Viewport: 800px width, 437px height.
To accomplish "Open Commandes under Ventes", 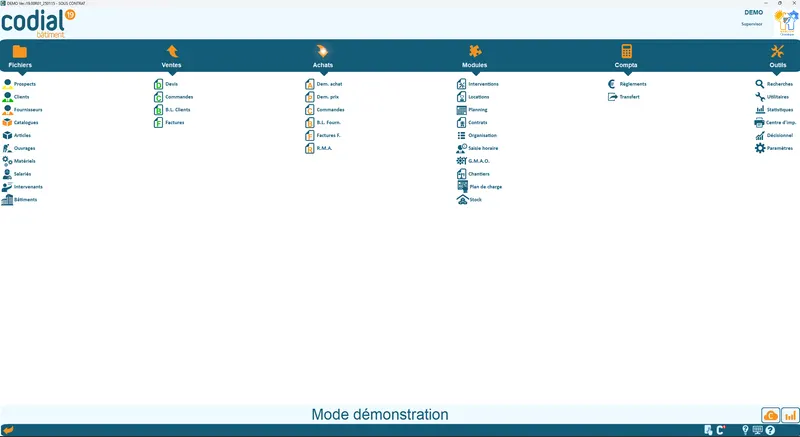I will point(173,97).
